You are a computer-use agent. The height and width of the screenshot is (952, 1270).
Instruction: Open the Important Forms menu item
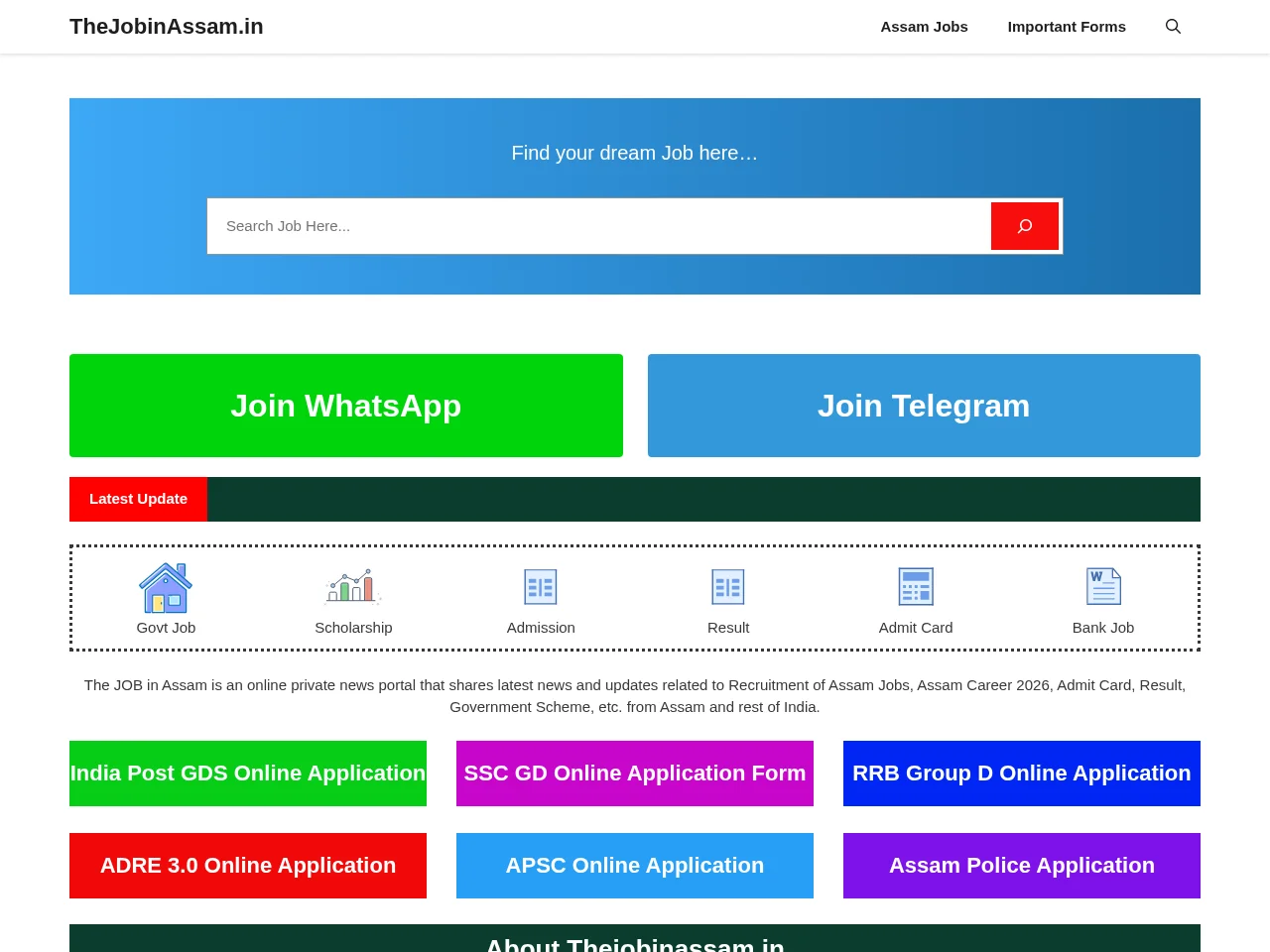1067,27
